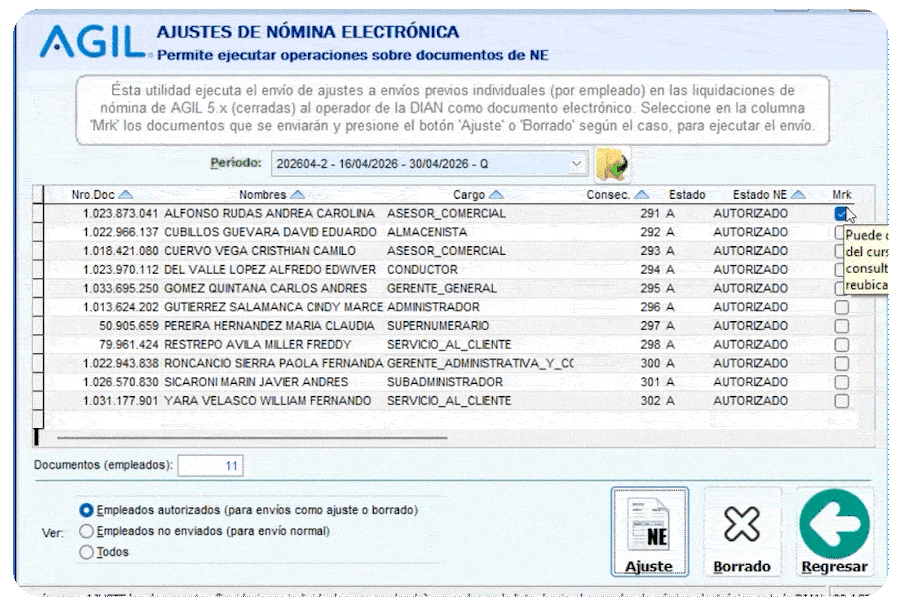Check Mrk for GUTIERREZ SALAMANCA CINDY

841,307
